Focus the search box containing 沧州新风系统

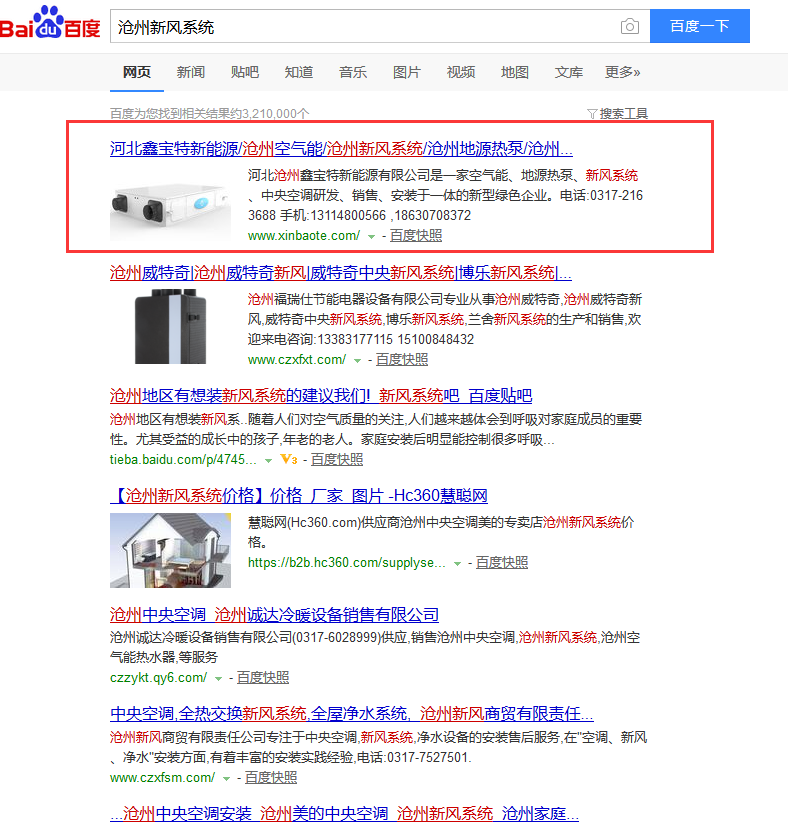380,26
